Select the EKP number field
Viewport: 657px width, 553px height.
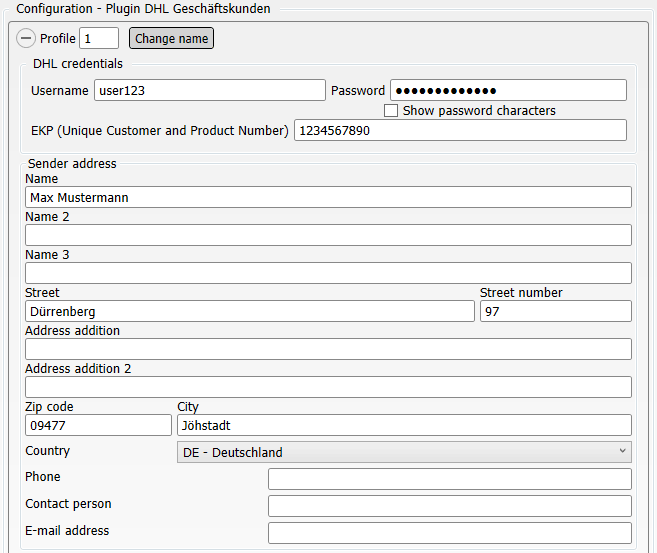point(460,130)
